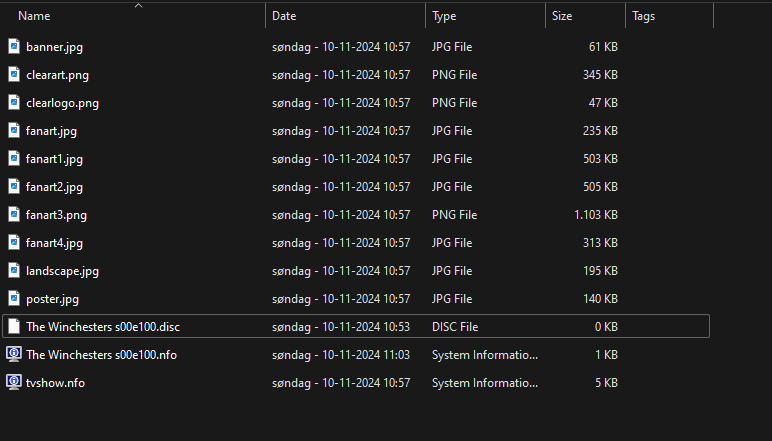Click the fanart3.png image icon
The image size is (772, 441).
(x=14, y=215)
